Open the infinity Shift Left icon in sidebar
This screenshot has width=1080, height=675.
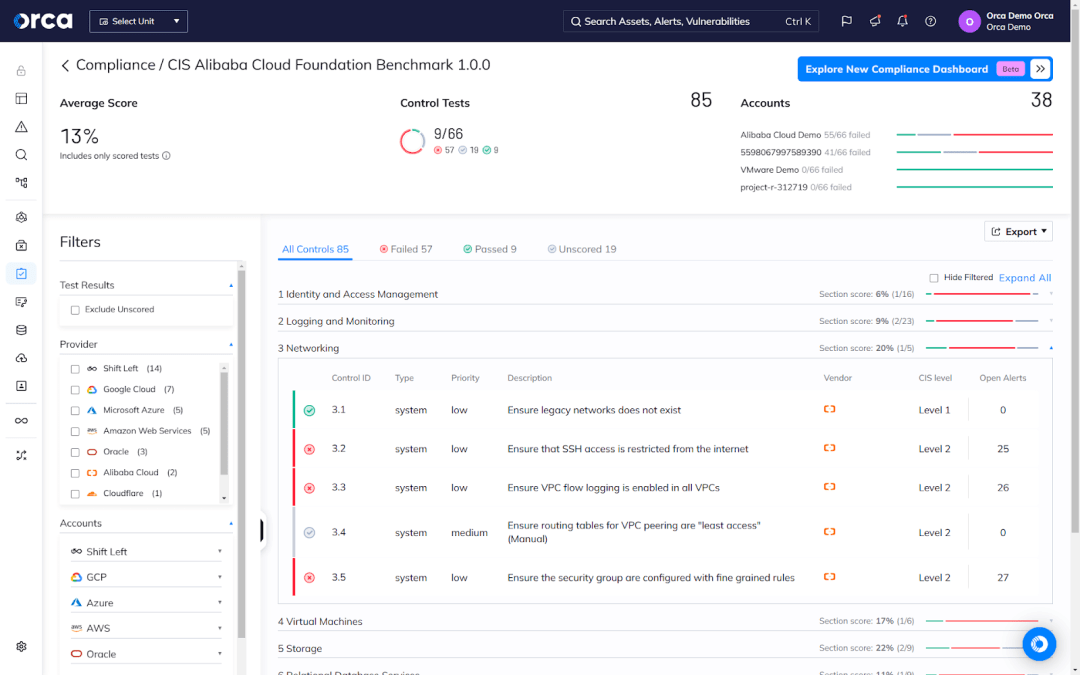pyautogui.click(x=21, y=421)
